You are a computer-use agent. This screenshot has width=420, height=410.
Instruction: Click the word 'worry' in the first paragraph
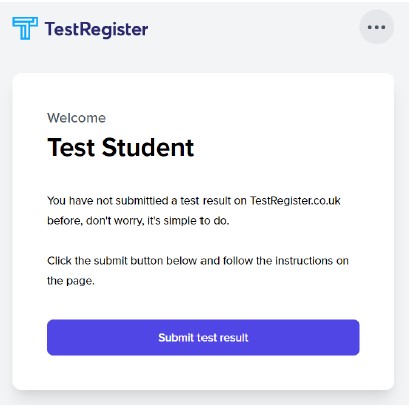[128, 221]
